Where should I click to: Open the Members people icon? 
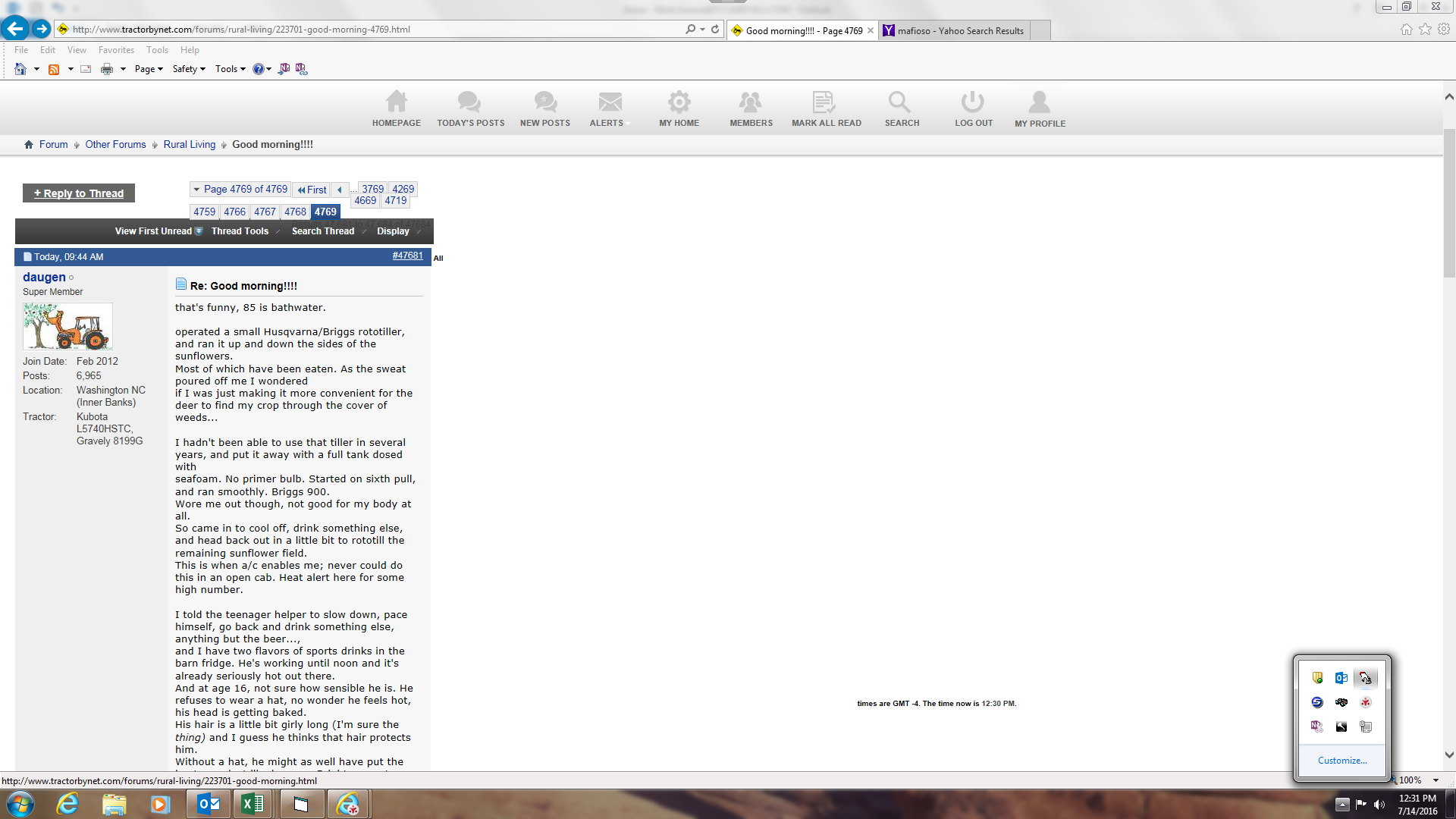(x=750, y=102)
